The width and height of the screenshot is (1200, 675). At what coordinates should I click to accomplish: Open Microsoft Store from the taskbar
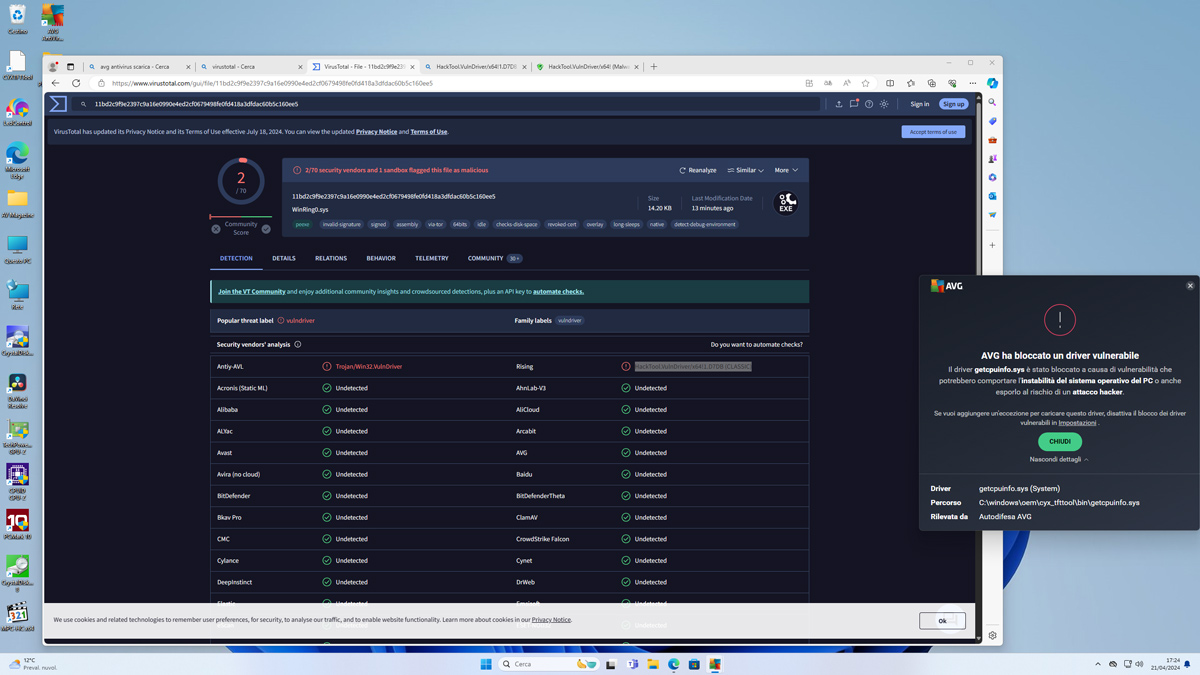tap(694, 664)
